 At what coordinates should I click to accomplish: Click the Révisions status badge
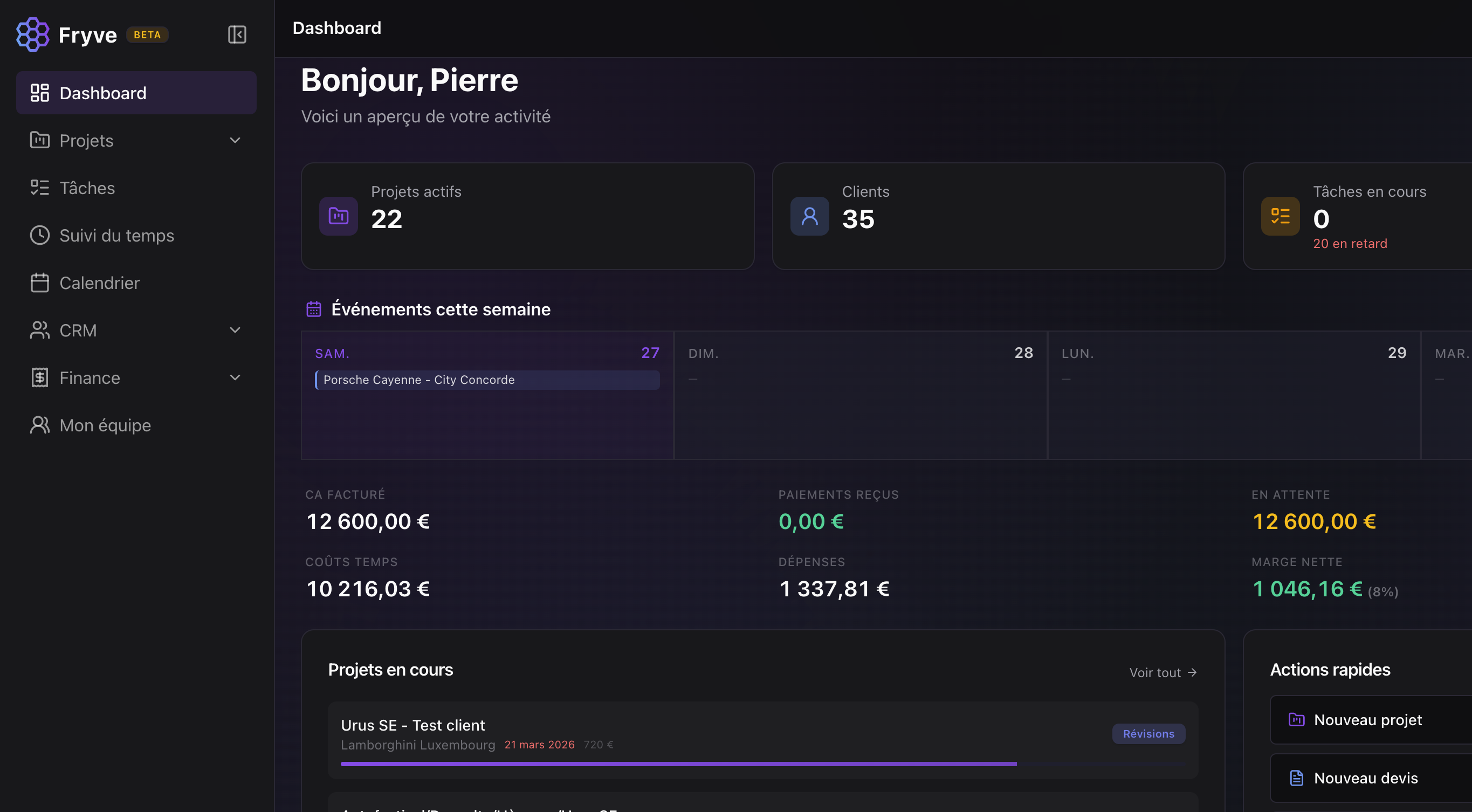coord(1148,734)
